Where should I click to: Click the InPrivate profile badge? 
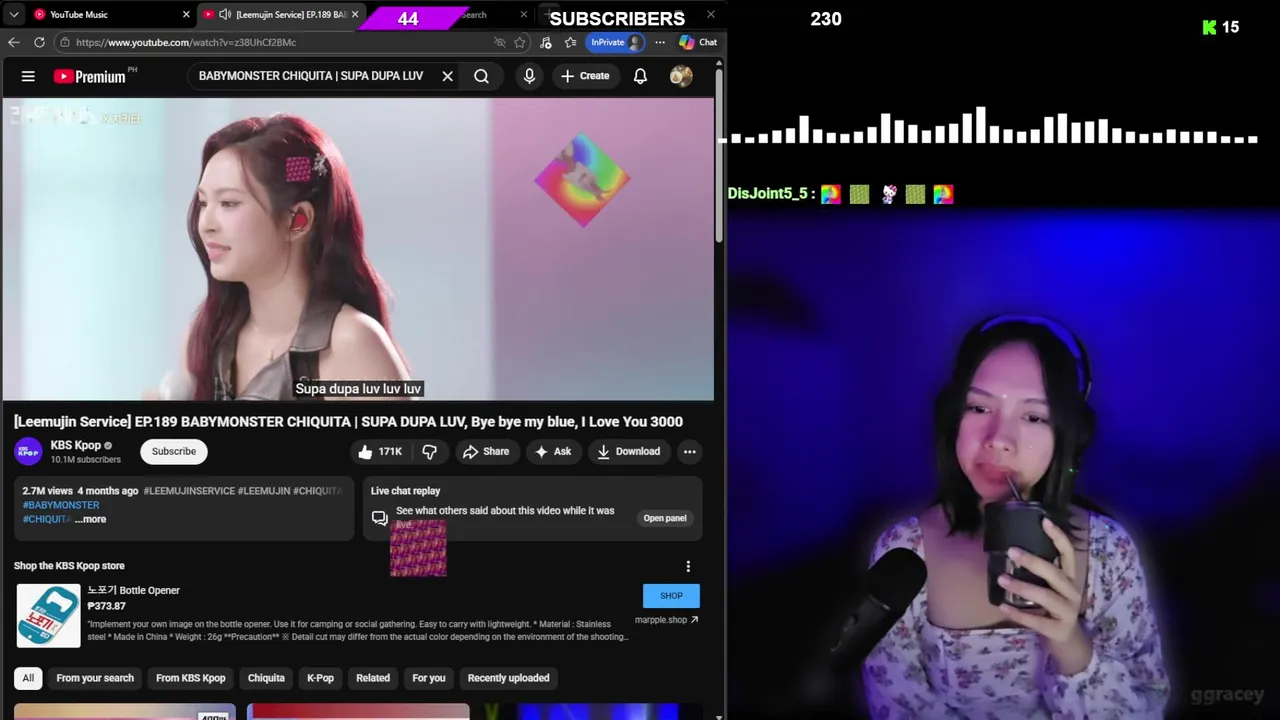(x=615, y=42)
